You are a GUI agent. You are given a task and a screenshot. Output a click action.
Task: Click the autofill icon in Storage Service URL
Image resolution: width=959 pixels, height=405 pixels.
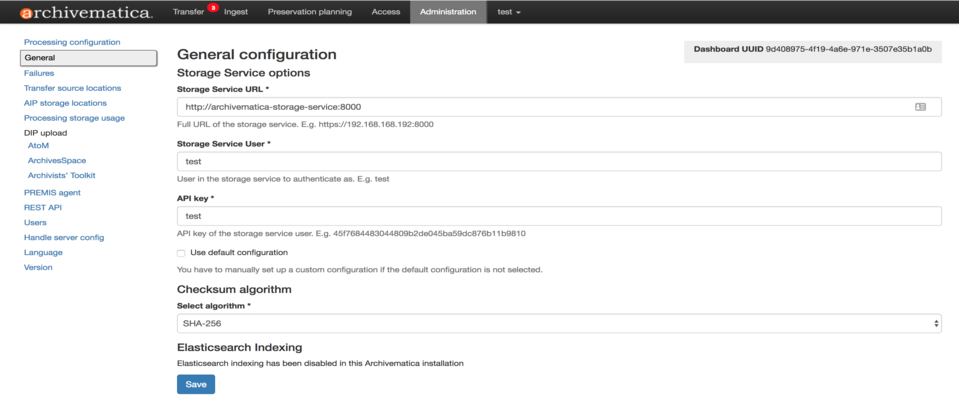coord(920,107)
